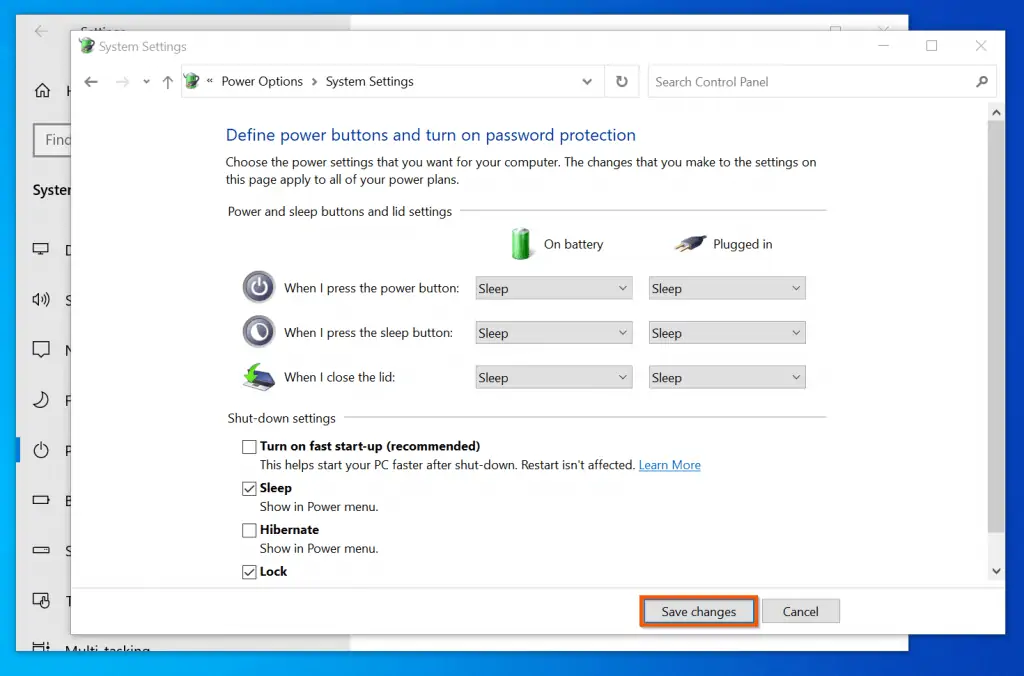Expand close lid On battery dropdown
The image size is (1024, 676).
[x=553, y=378]
